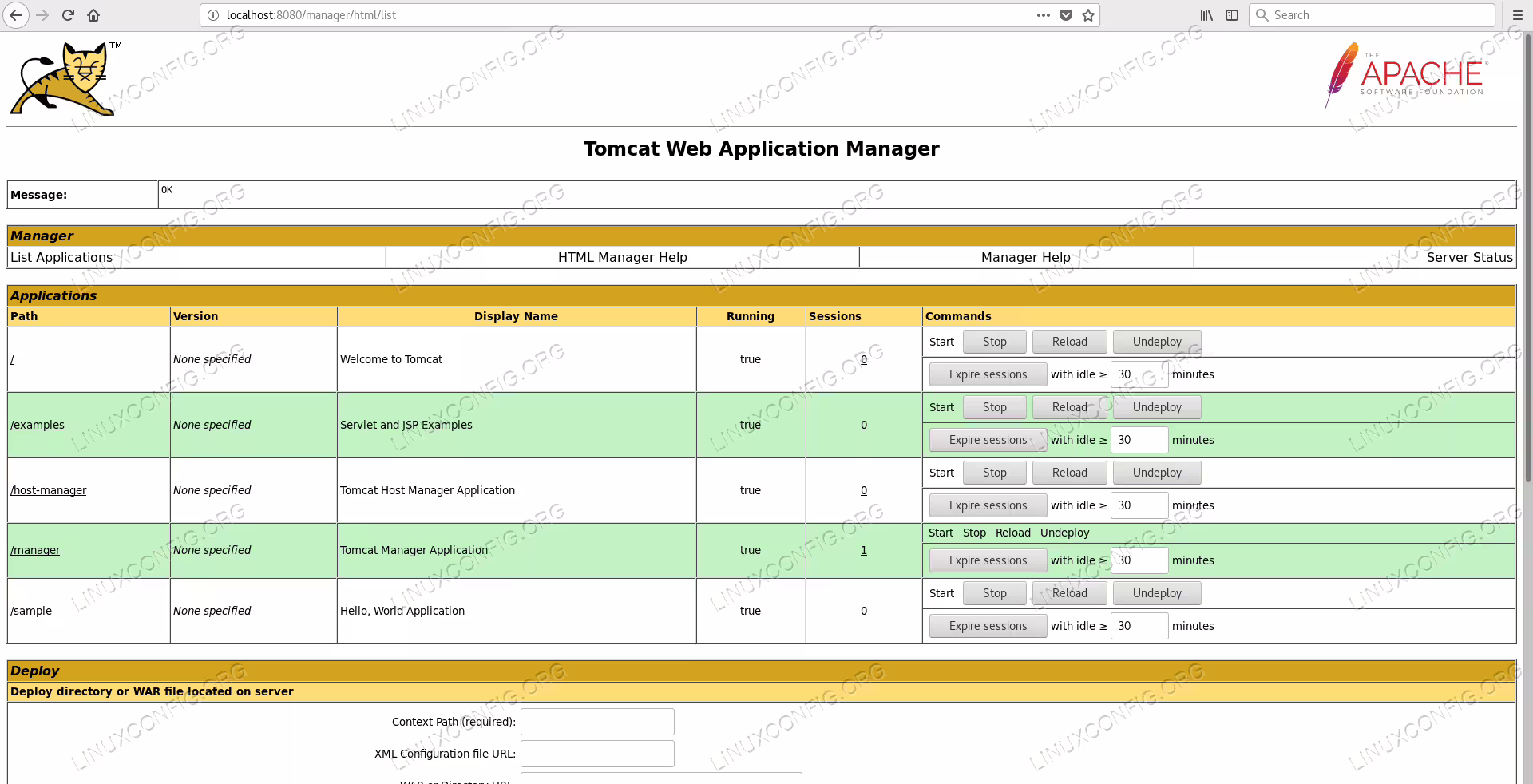Select the 'Servlet and JSP Examples' text
This screenshot has width=1533, height=784.
(406, 425)
